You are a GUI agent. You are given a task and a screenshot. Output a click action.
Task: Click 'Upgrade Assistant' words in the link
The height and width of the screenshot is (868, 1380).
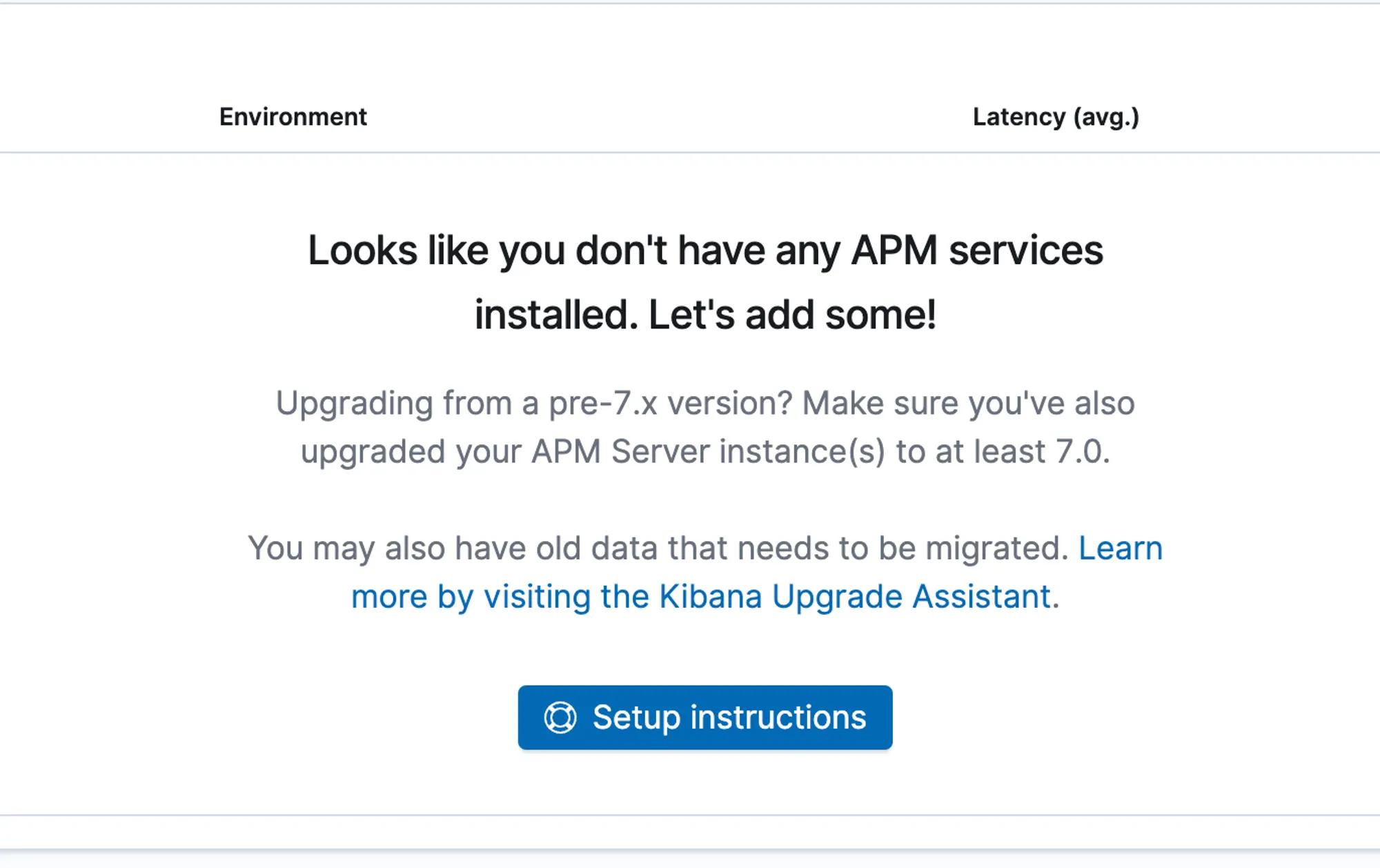click(911, 597)
